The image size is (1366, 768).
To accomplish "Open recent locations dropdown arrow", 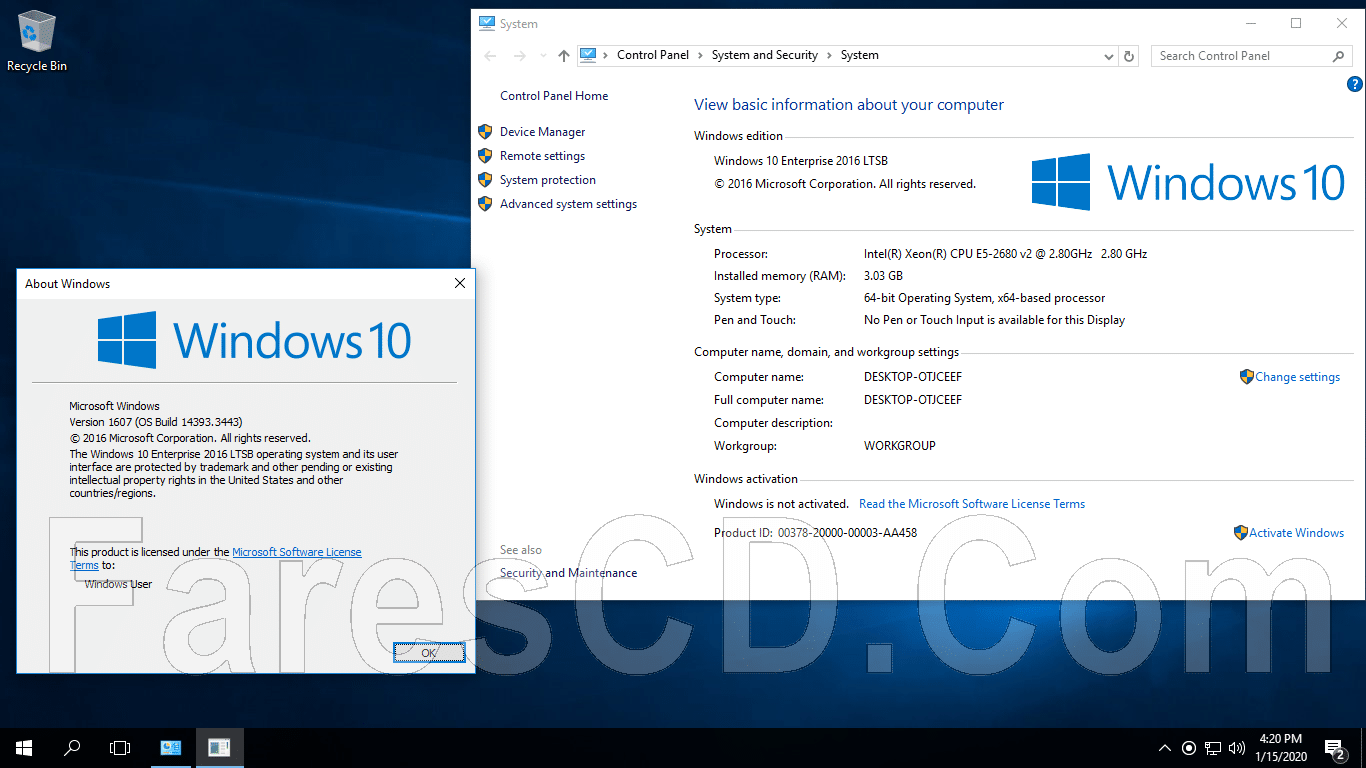I will tap(543, 56).
